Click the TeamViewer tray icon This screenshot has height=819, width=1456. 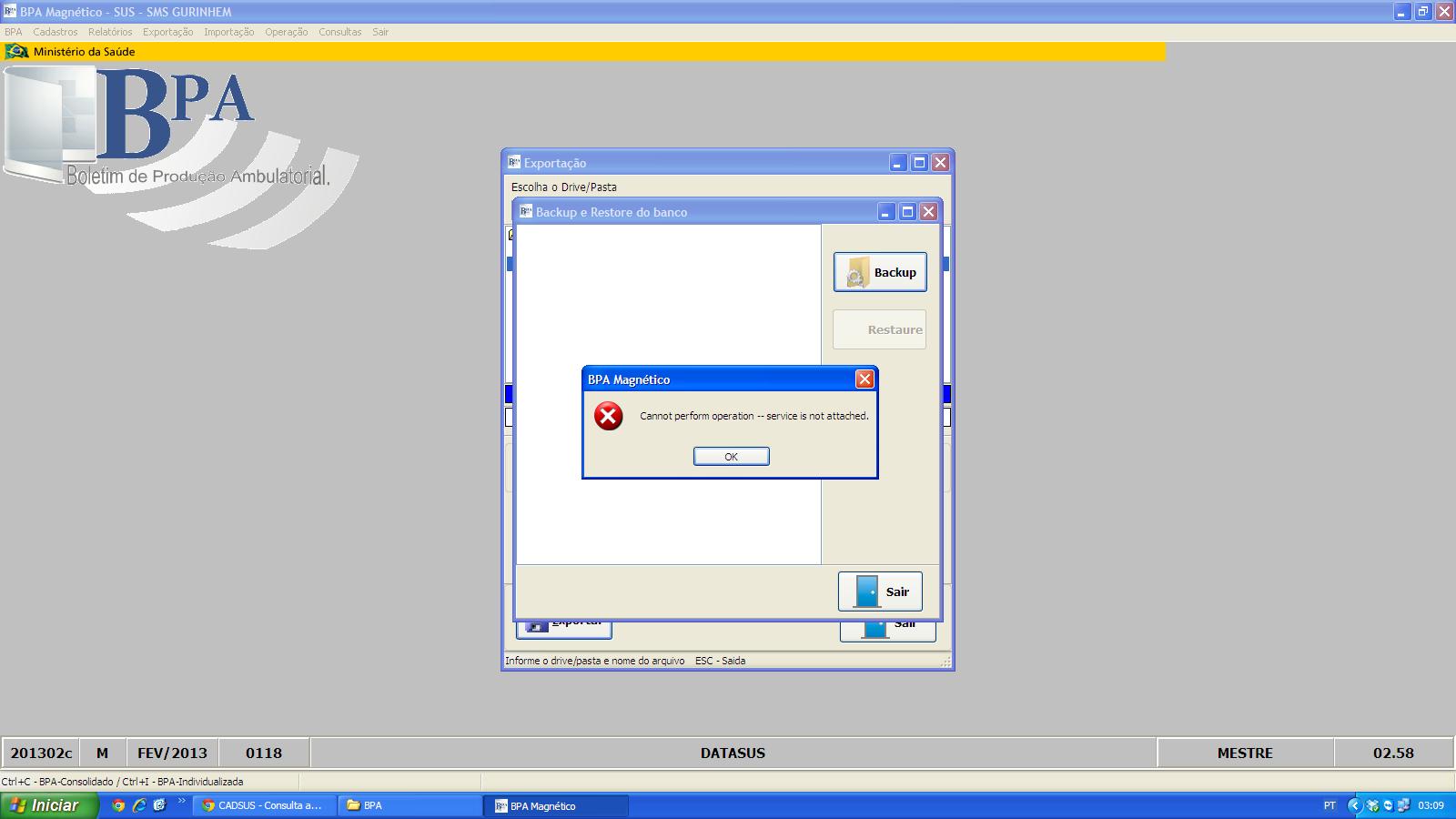(1388, 805)
